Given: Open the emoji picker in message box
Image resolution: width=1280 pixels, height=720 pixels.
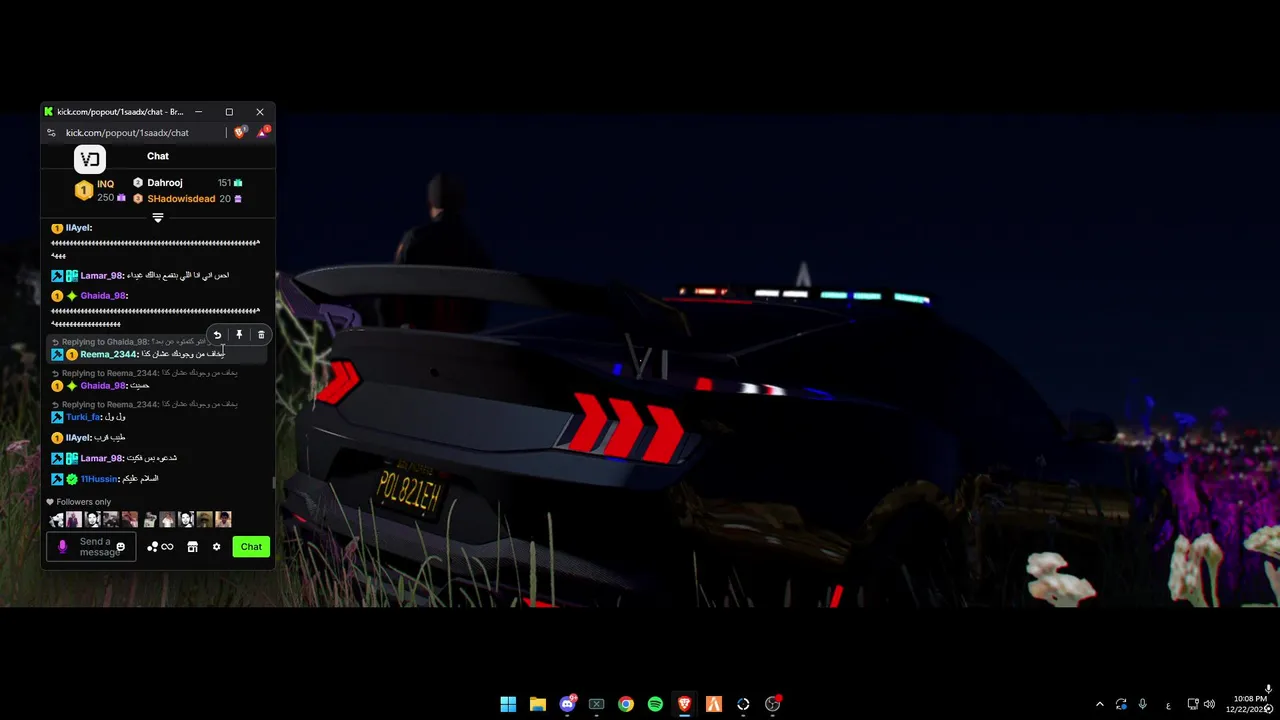Looking at the screenshot, I should pyautogui.click(x=121, y=547).
